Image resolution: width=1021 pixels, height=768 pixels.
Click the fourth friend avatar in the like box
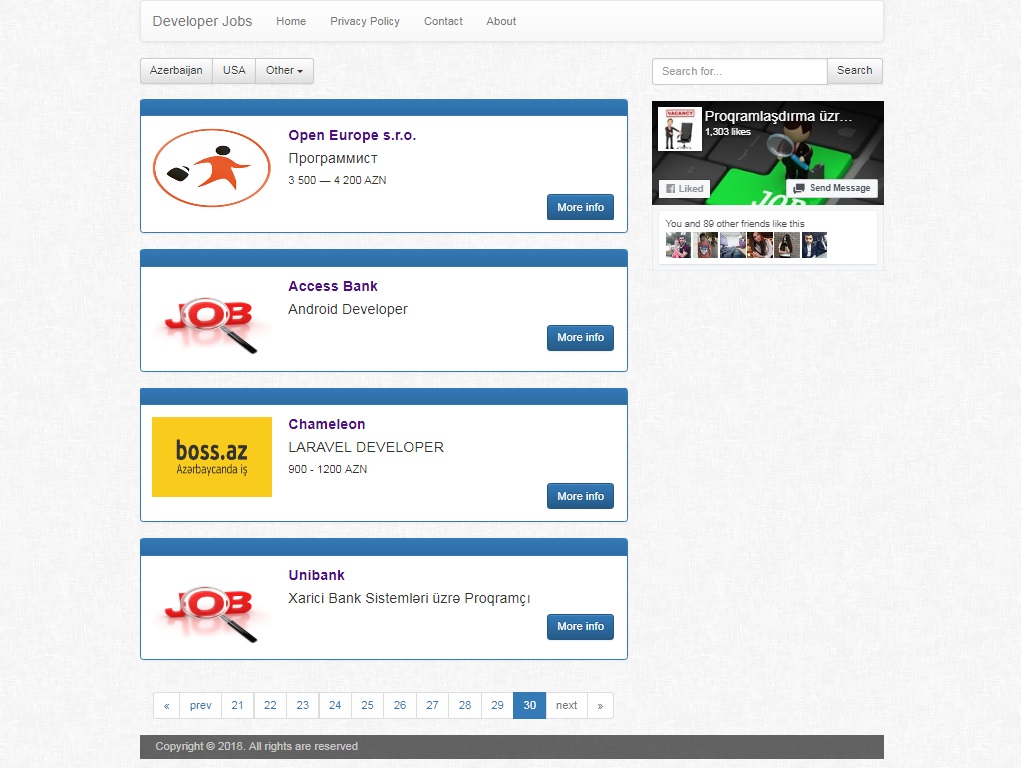click(x=760, y=246)
